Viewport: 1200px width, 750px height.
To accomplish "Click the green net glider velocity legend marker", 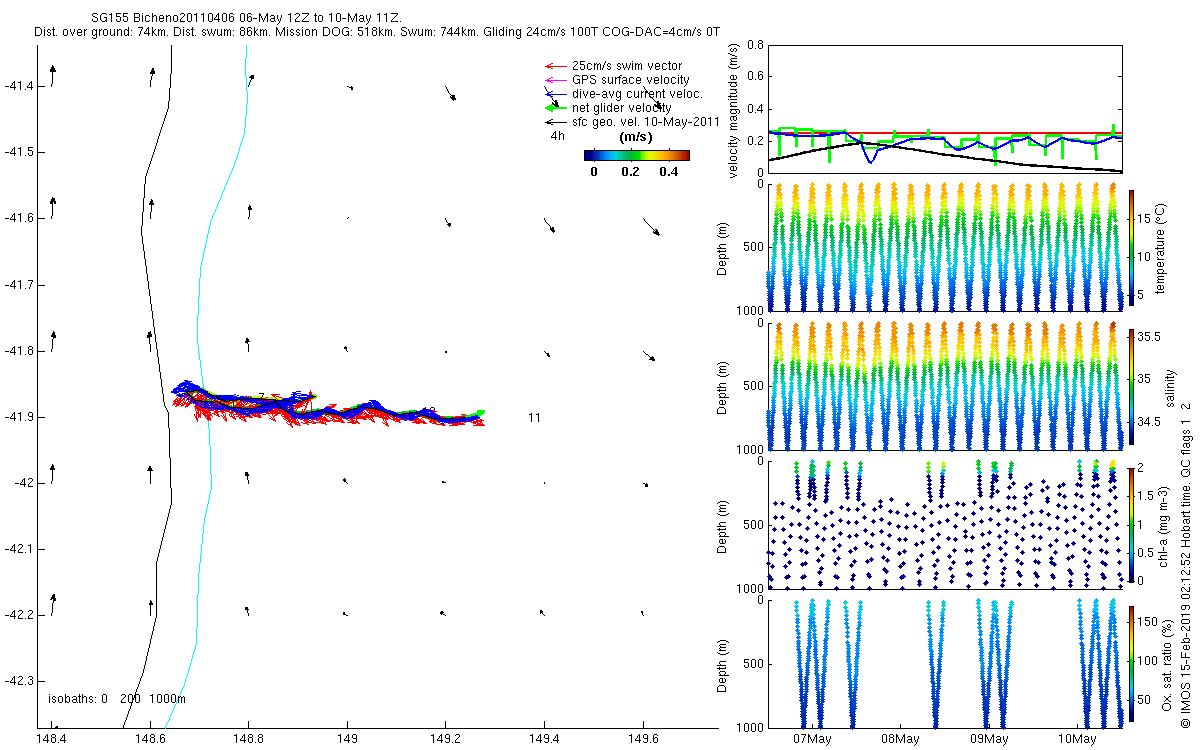I will [x=554, y=107].
